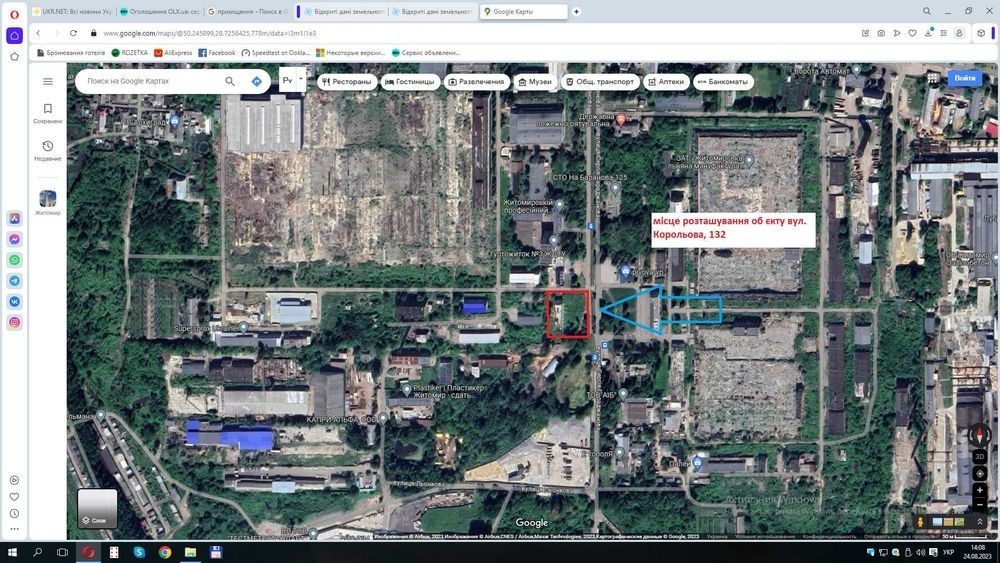The height and width of the screenshot is (563, 1000).
Task: Open Saved places in Maps sidebar
Action: [48, 112]
